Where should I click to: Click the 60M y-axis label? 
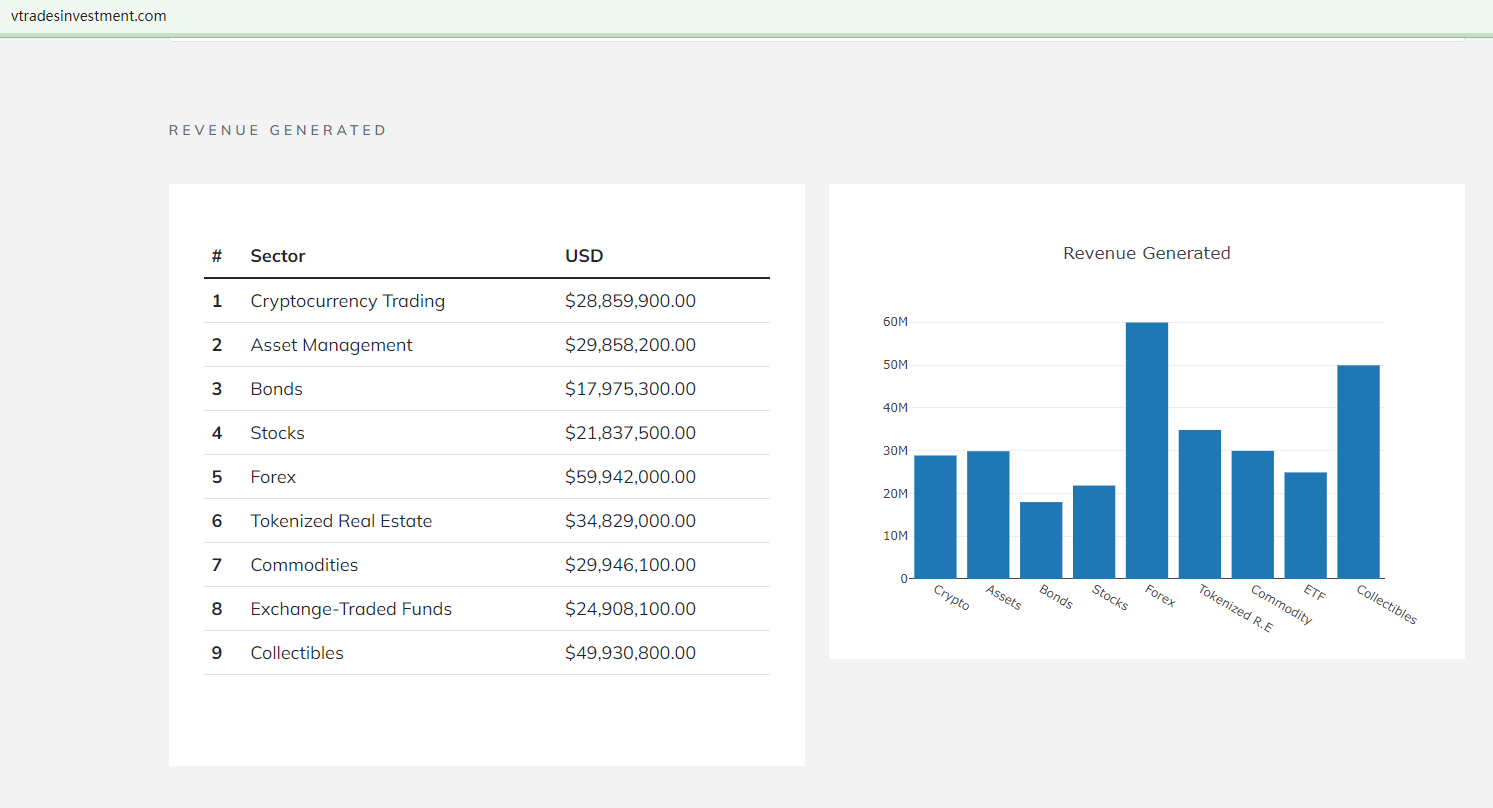895,322
